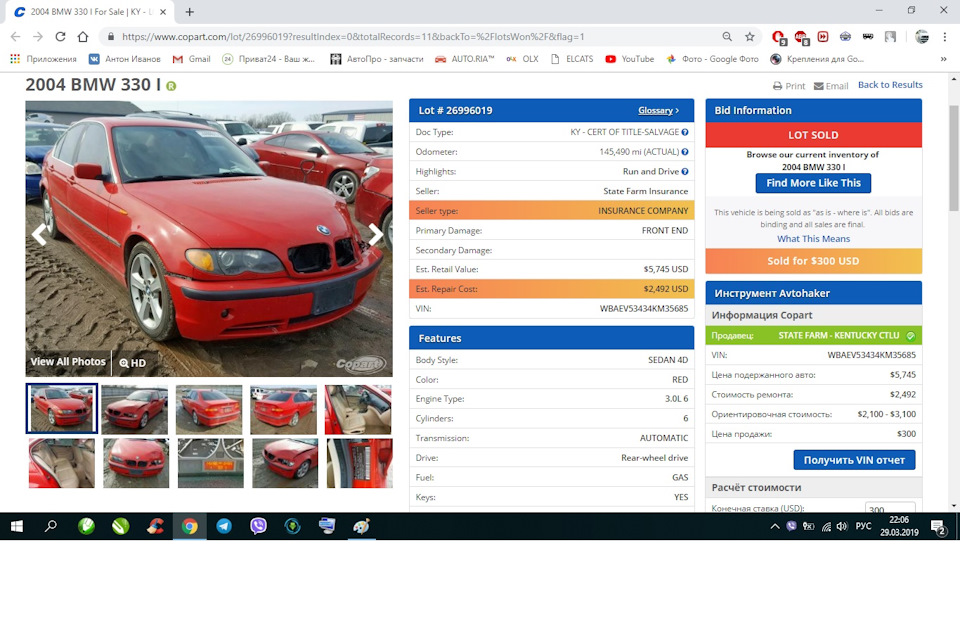
Task: Expand the hidden bookmarks chevron
Action: point(943,59)
